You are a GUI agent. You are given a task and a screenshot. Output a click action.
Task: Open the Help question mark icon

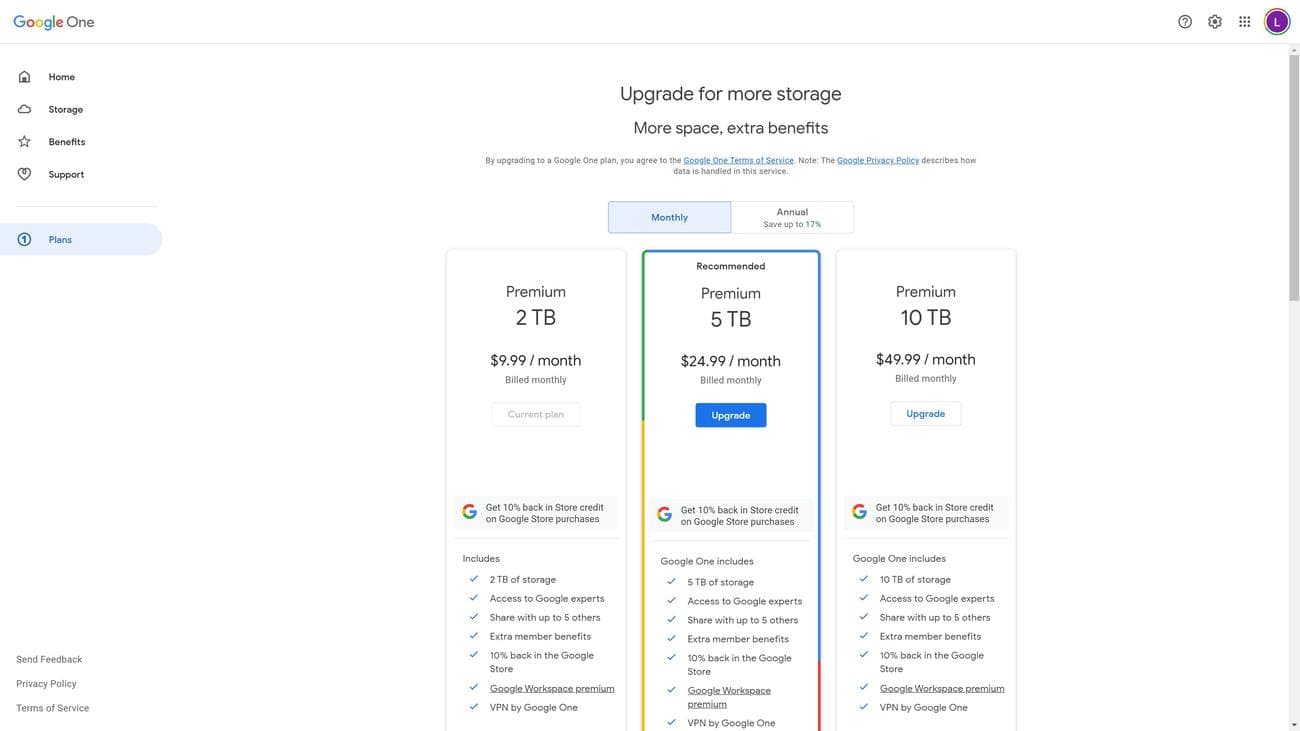pos(1185,22)
